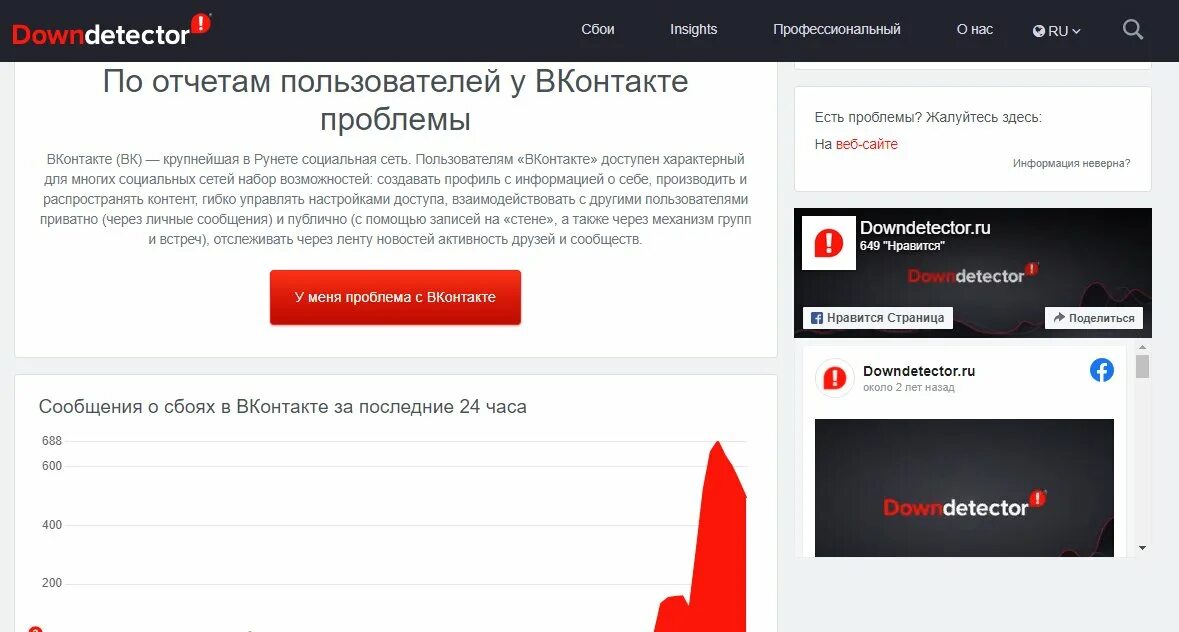Open the Профессиональный menu item
This screenshot has width=1179, height=632.
836,29
